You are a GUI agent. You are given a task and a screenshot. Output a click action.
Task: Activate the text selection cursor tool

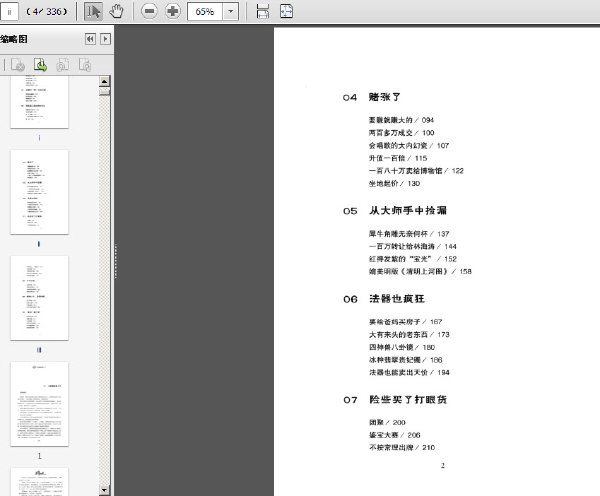point(93,11)
